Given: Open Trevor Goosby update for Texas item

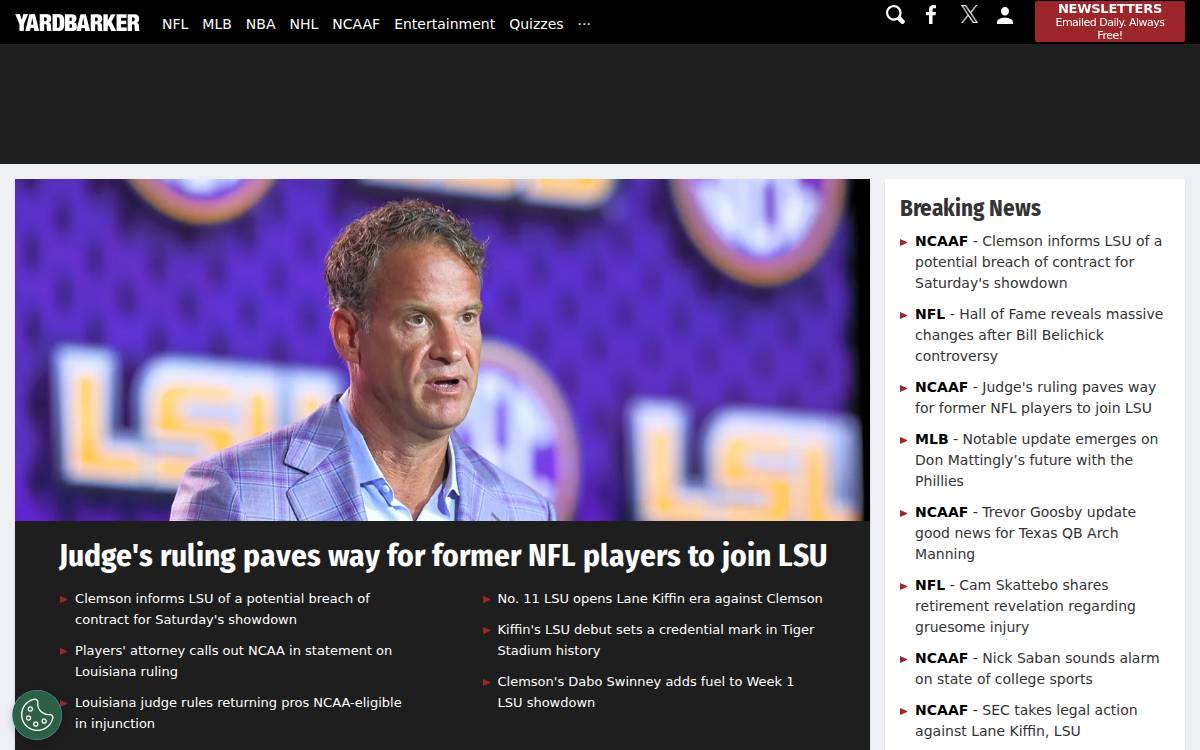Looking at the screenshot, I should 1025,533.
